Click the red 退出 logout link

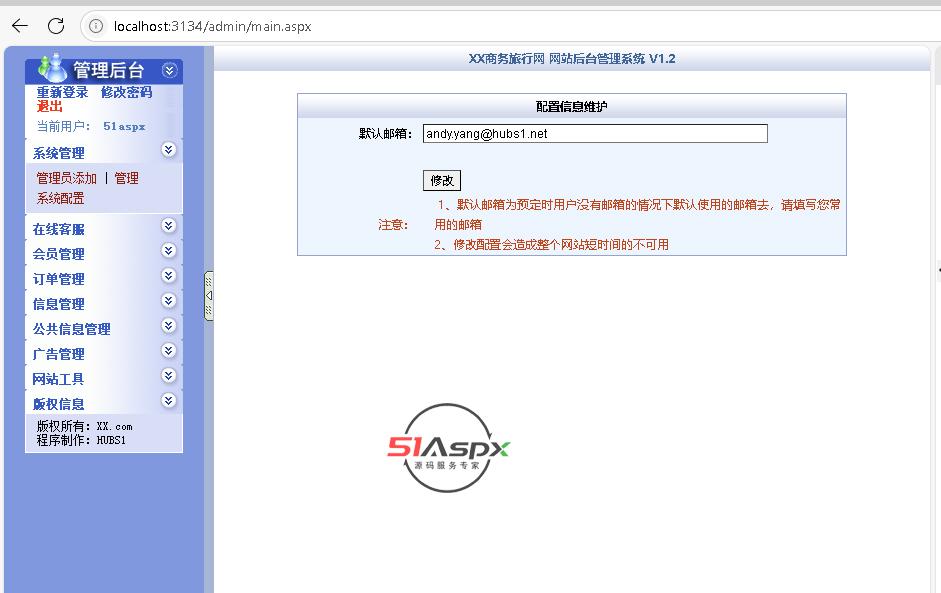pyautogui.click(x=49, y=106)
